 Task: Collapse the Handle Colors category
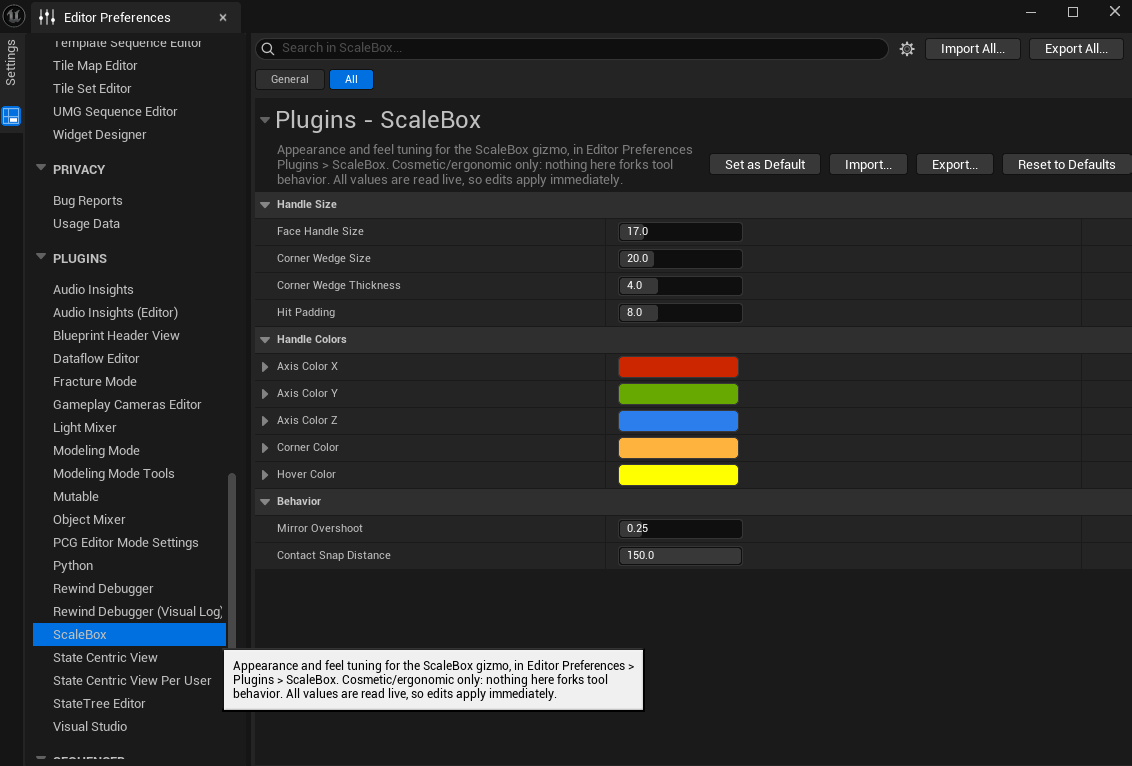265,340
